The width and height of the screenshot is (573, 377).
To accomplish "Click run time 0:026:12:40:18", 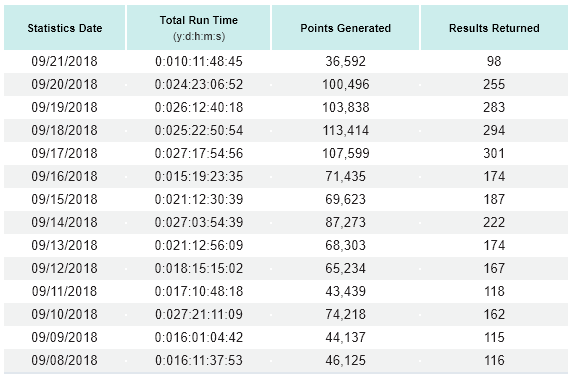I will tap(199, 107).
